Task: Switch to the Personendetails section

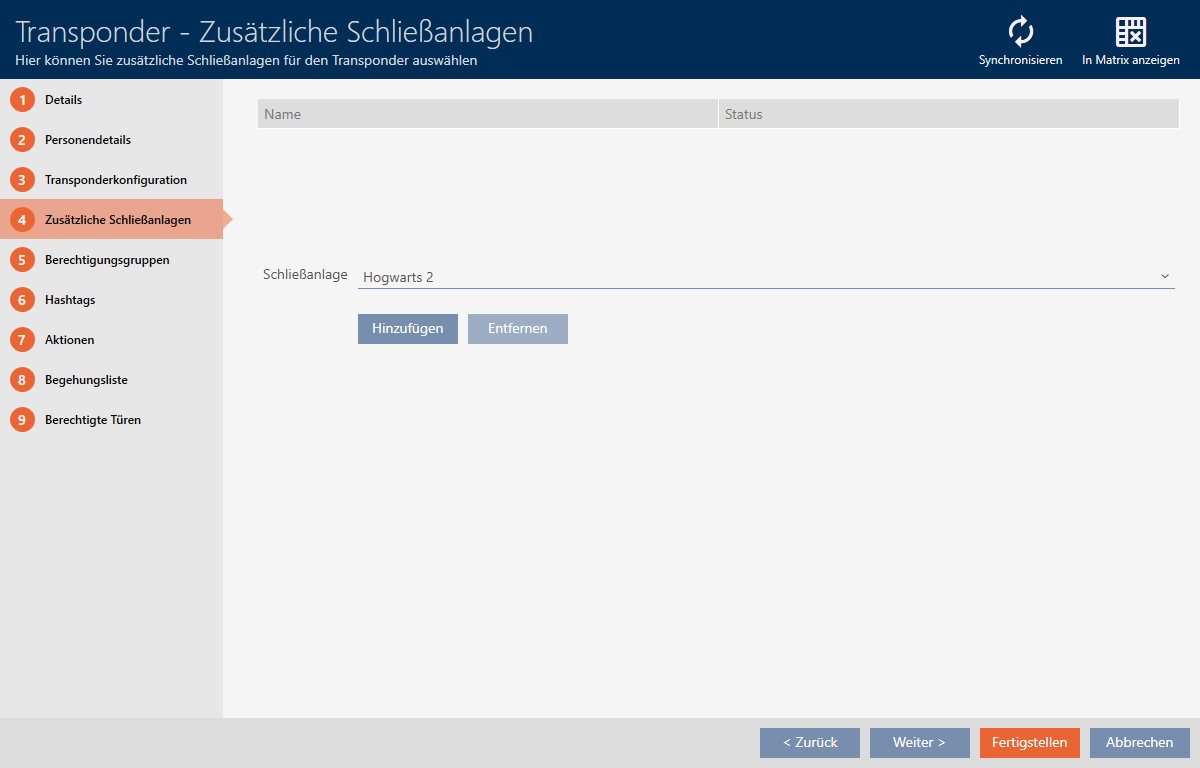Action: click(88, 140)
